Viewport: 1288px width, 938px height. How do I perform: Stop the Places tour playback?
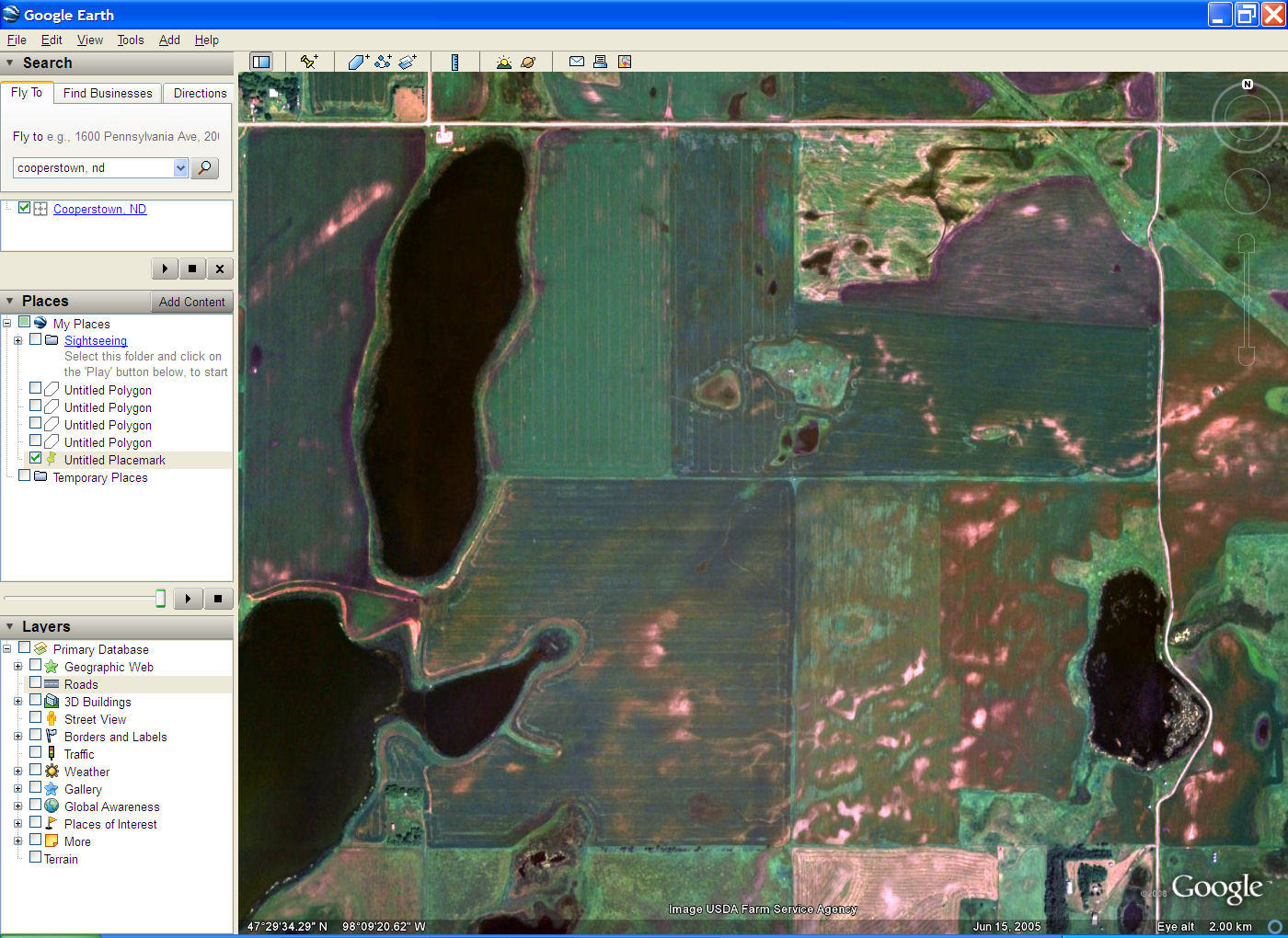point(218,599)
